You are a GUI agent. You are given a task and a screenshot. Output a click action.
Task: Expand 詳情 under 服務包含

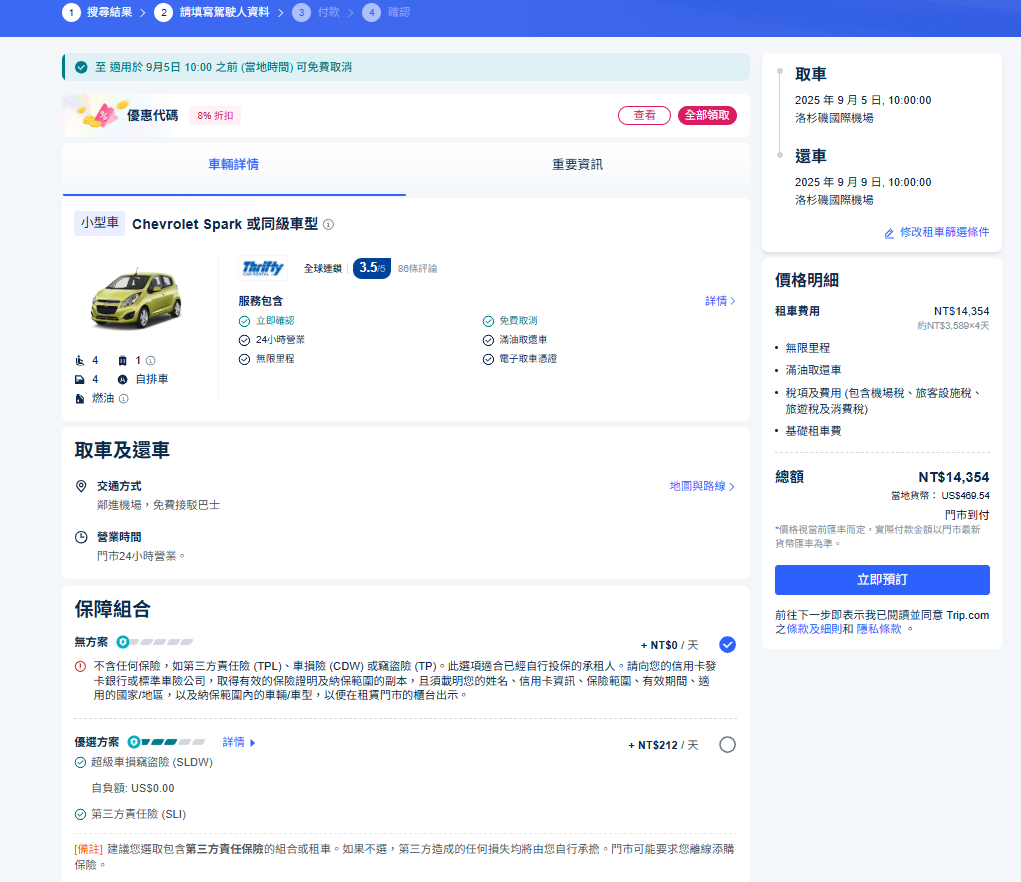[x=717, y=301]
